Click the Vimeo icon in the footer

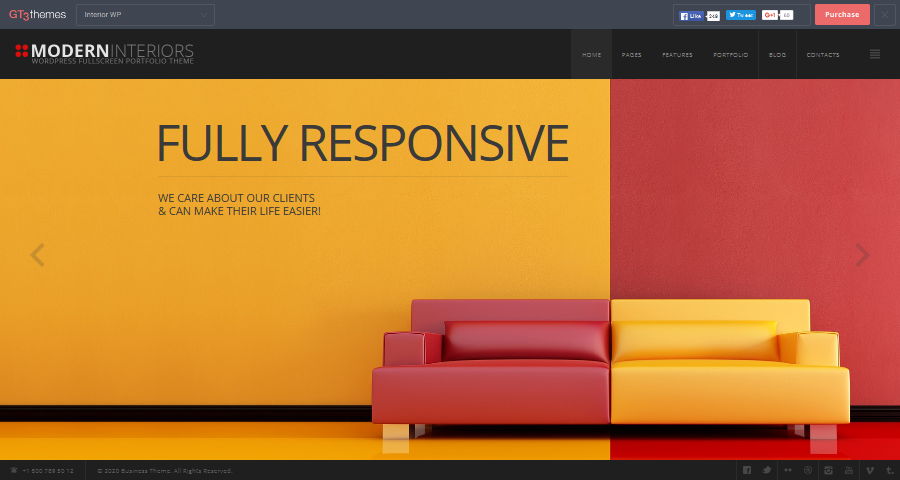coord(869,470)
